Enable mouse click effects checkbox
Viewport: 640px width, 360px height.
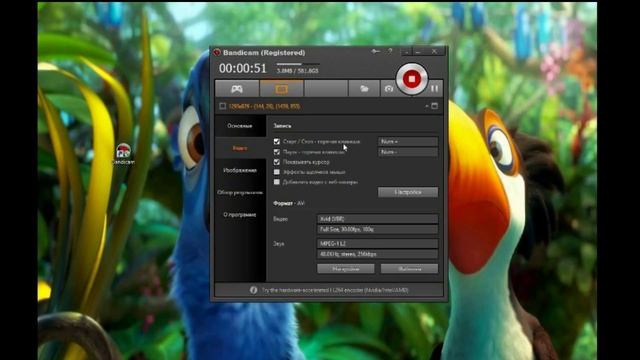pyautogui.click(x=277, y=172)
